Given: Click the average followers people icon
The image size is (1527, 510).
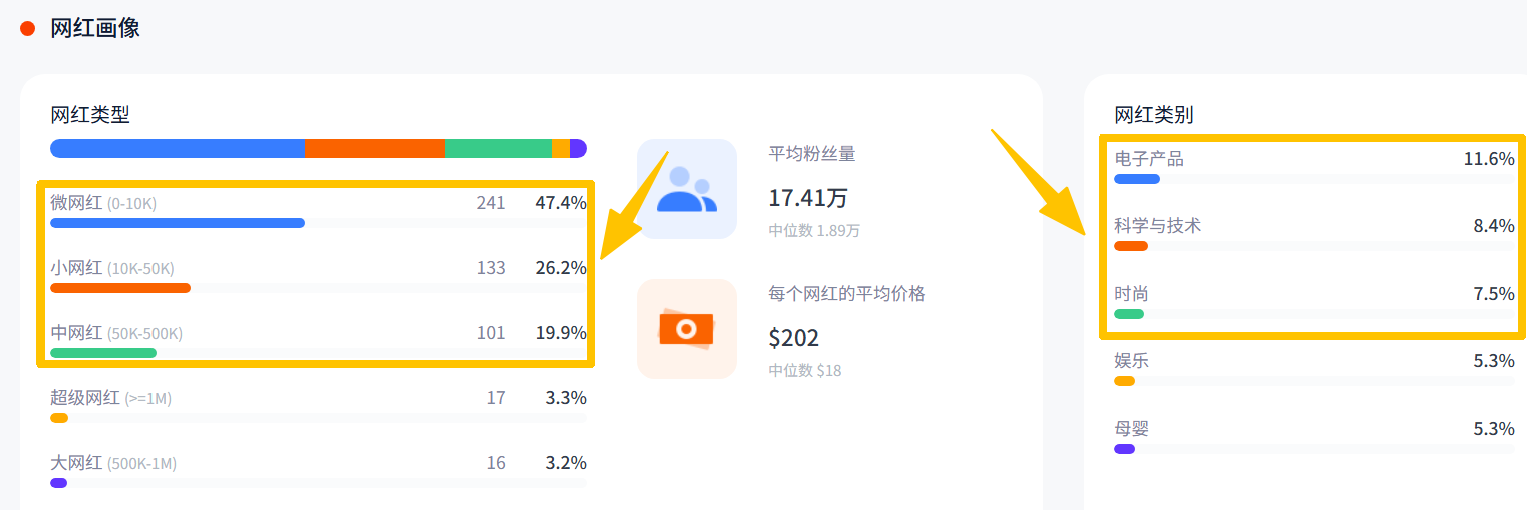Looking at the screenshot, I should tap(686, 189).
